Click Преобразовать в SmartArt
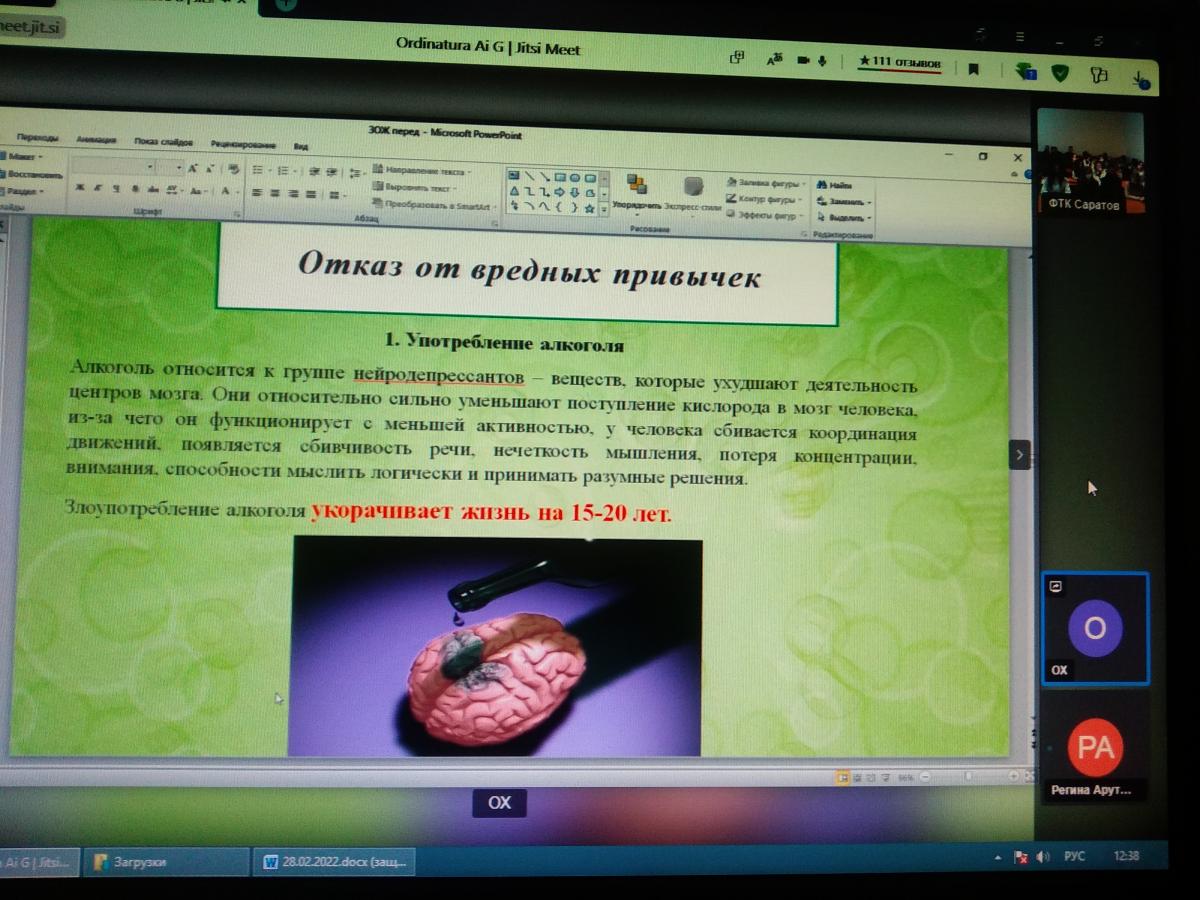The width and height of the screenshot is (1200, 900). point(436,205)
